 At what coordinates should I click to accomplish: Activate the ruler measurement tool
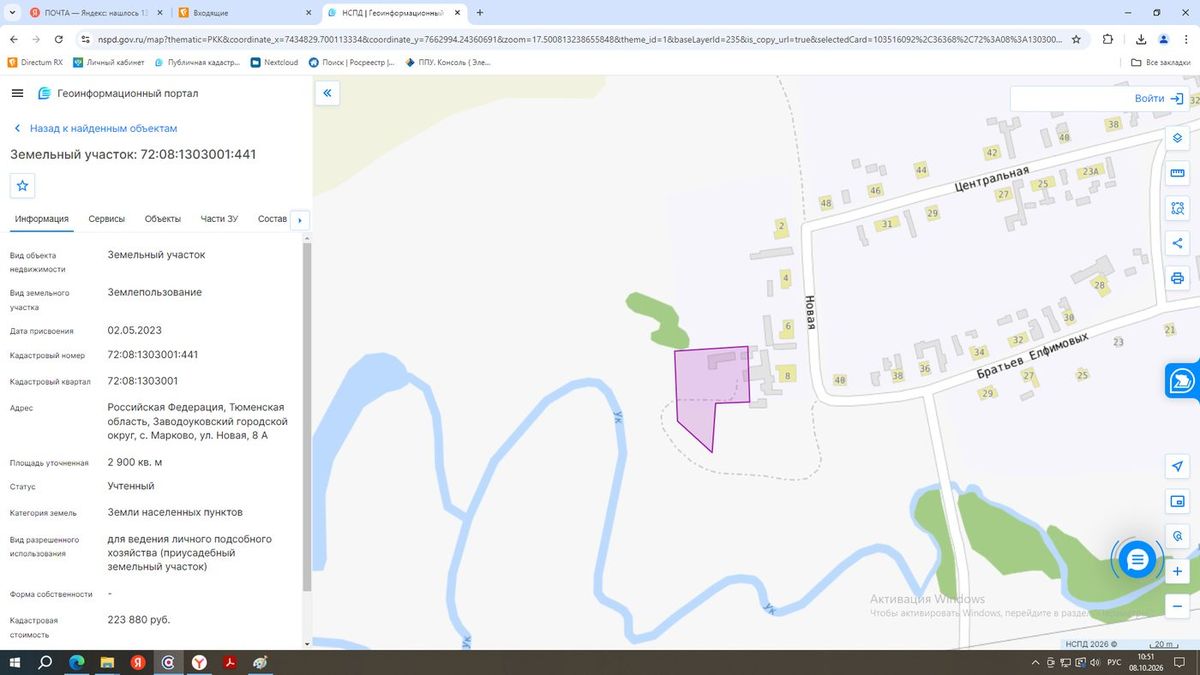point(1177,173)
